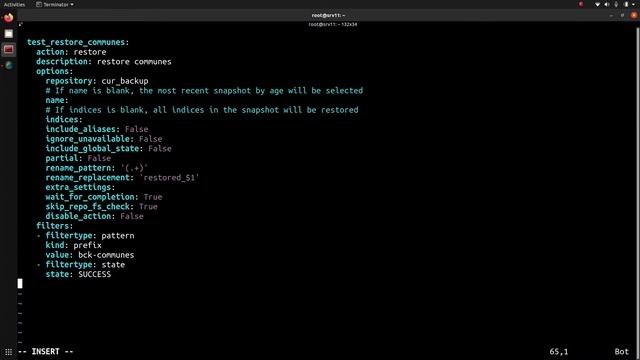Click on 'action: restore' line

[x=71, y=52]
